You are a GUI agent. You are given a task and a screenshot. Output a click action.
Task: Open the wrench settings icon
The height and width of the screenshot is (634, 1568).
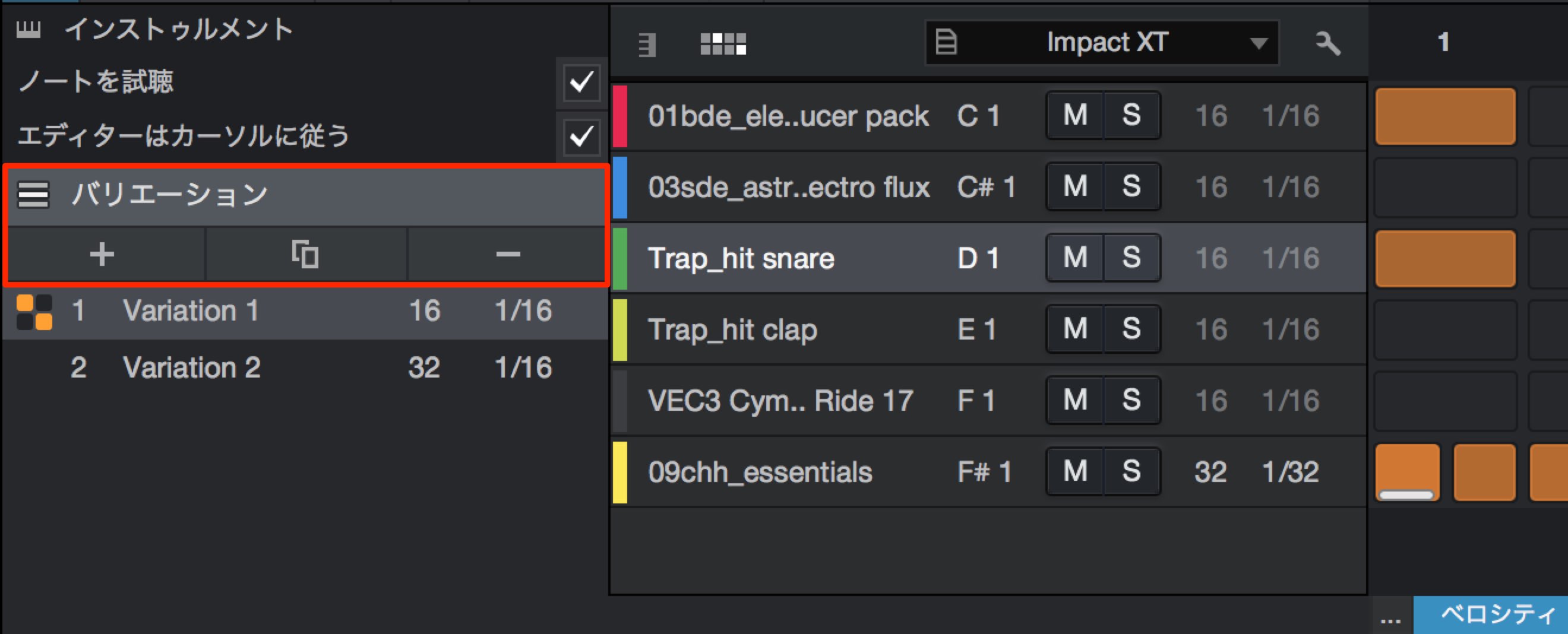point(1327,44)
